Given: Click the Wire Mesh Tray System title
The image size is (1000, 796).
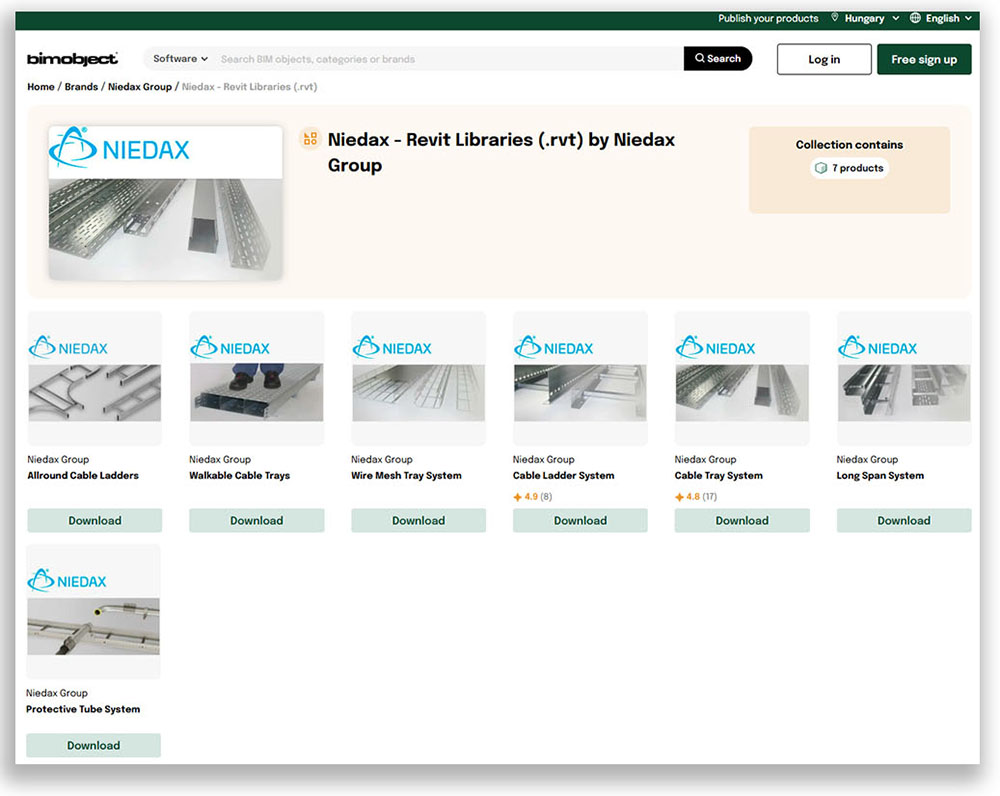Looking at the screenshot, I should click(x=406, y=476).
